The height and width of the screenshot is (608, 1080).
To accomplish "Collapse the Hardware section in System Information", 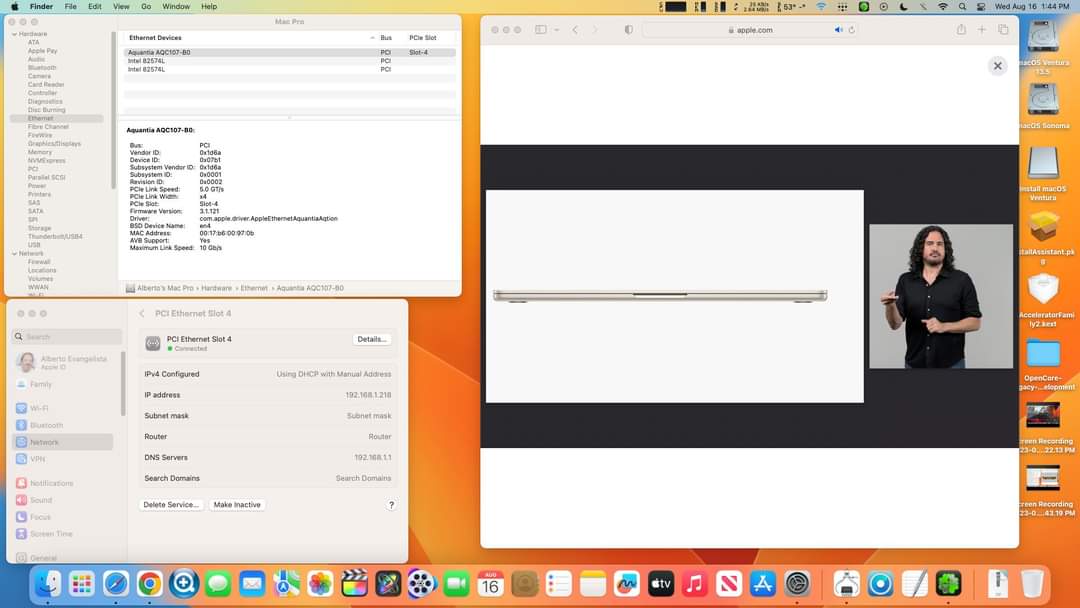I will click(x=14, y=34).
